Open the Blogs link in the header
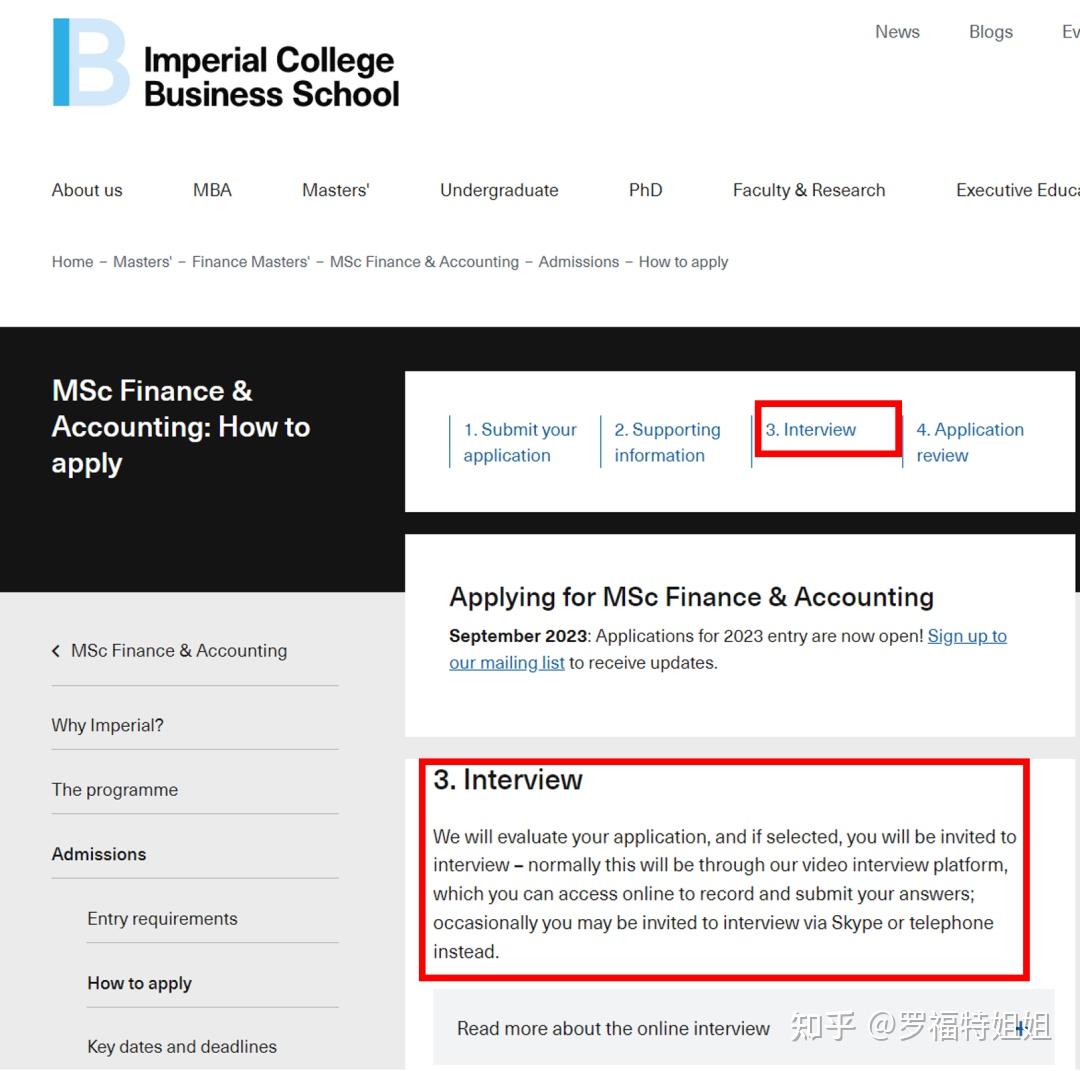Screen dimensions: 1080x1071 click(x=990, y=32)
